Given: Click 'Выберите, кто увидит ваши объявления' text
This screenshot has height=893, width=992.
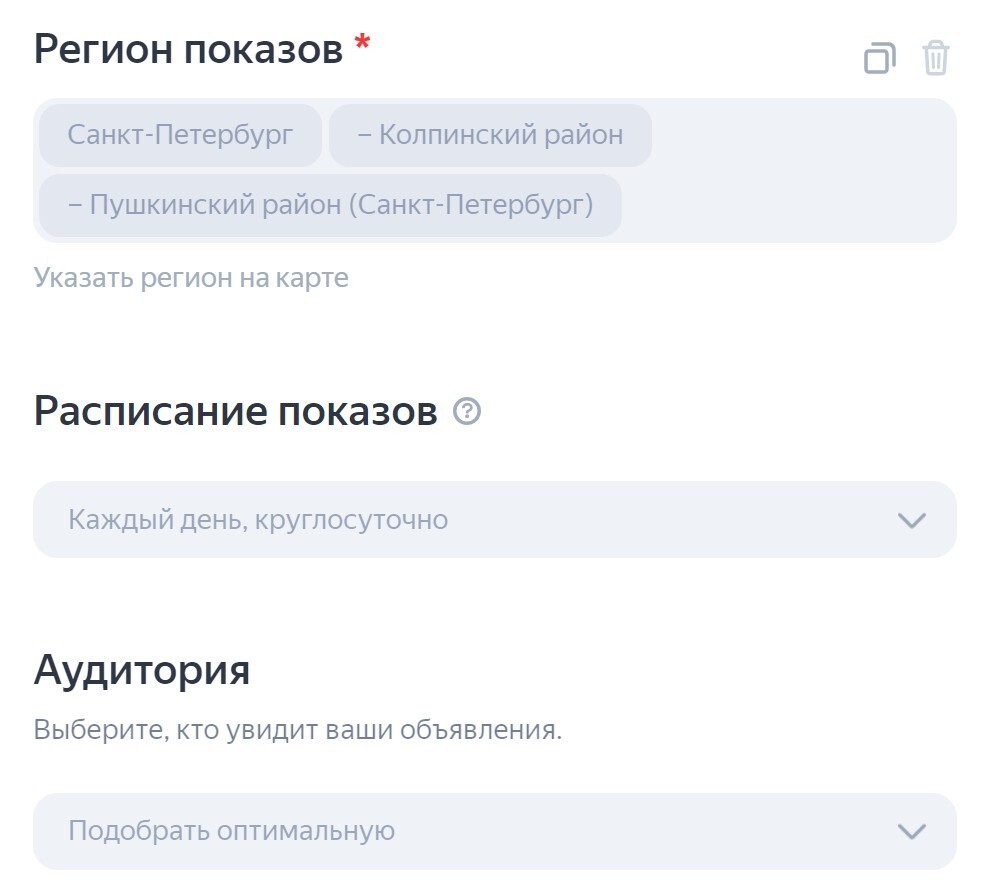Looking at the screenshot, I should click(297, 730).
